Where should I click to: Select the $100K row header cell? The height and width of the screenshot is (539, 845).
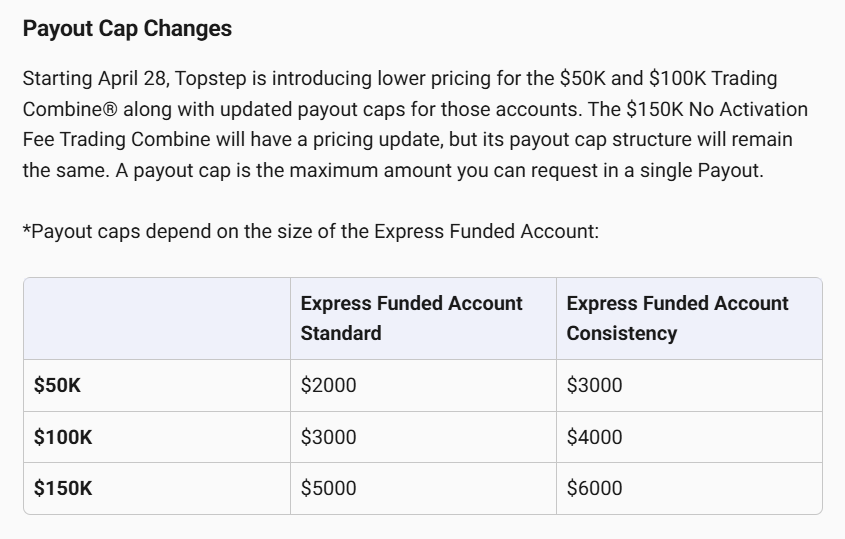(157, 437)
